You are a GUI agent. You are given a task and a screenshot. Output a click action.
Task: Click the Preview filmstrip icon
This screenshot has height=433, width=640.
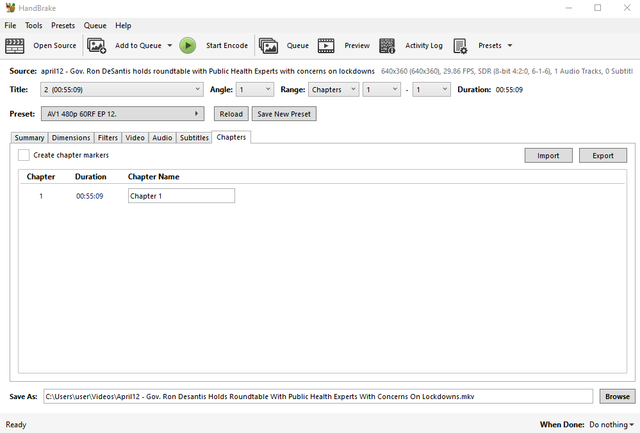coord(326,46)
